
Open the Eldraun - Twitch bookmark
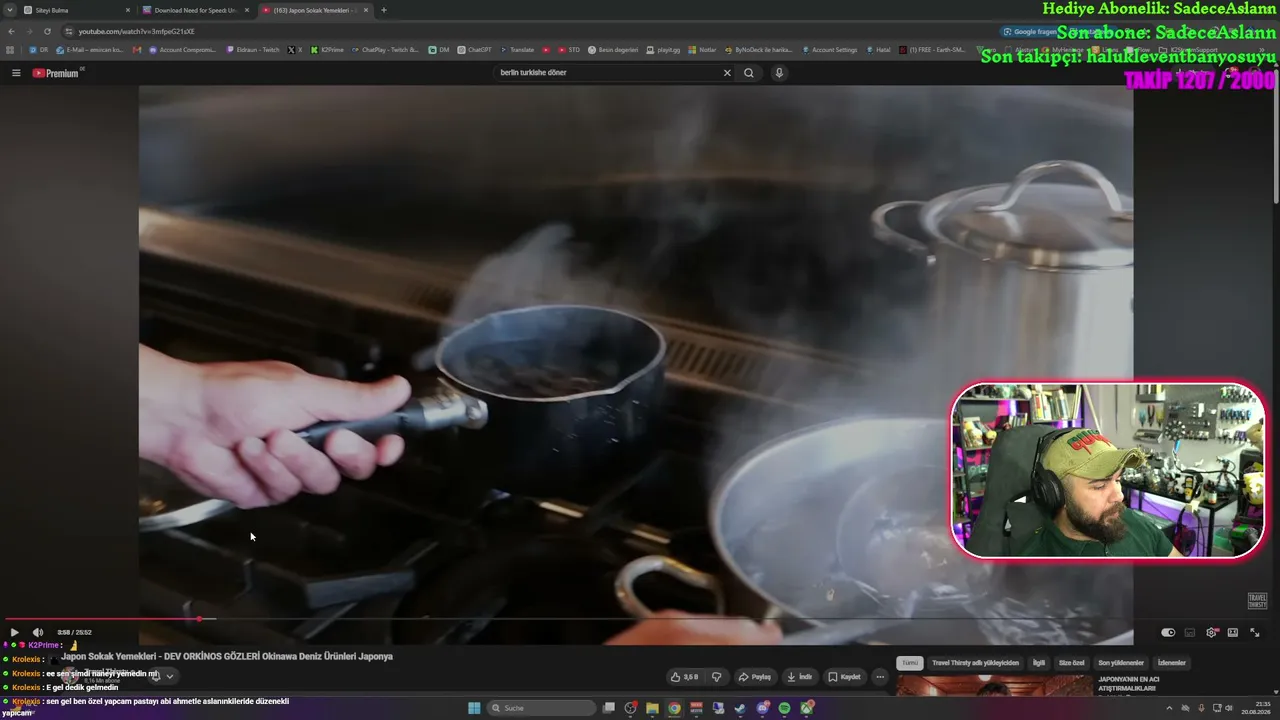(x=253, y=50)
